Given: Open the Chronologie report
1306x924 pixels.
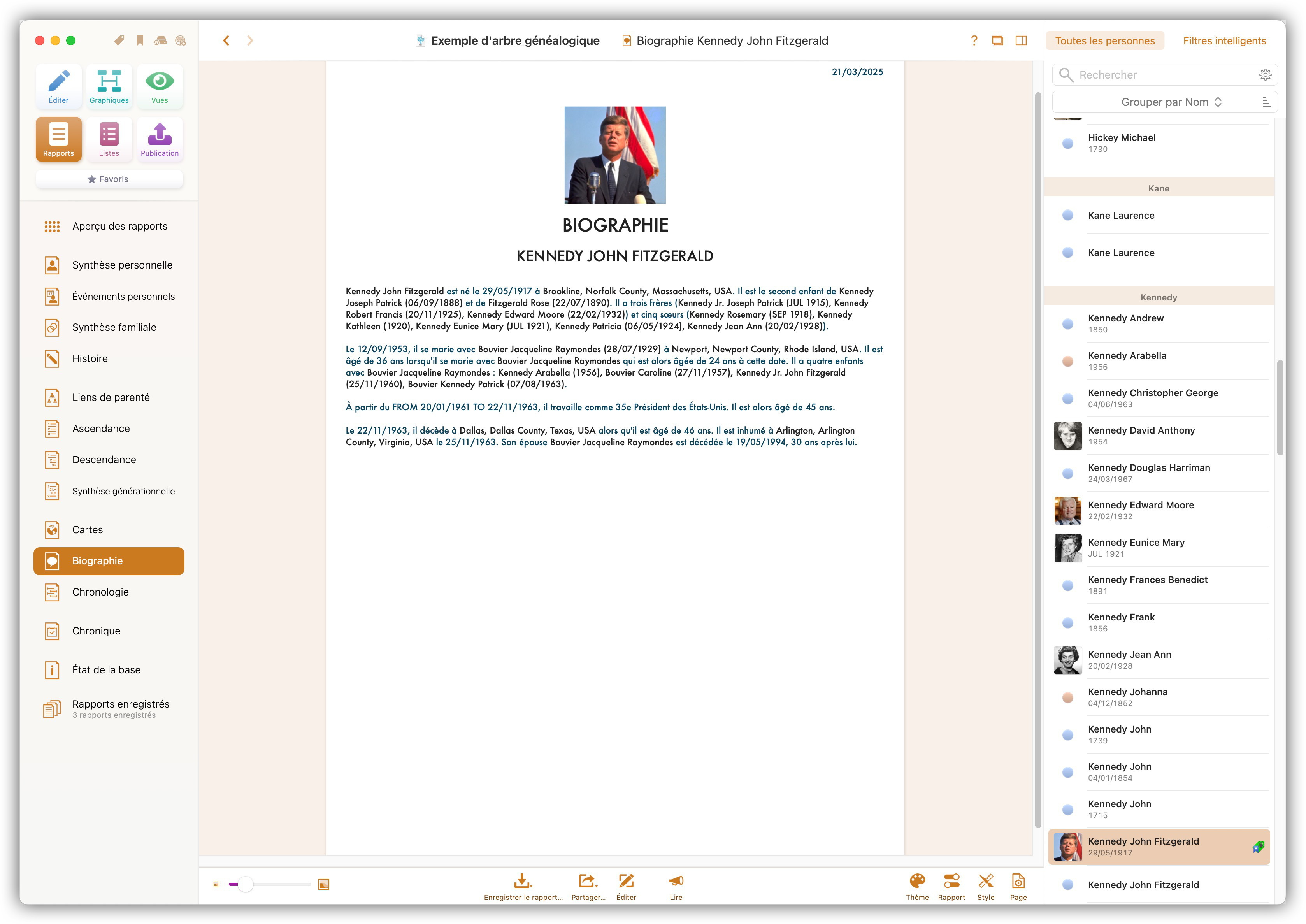Looking at the screenshot, I should (109, 592).
